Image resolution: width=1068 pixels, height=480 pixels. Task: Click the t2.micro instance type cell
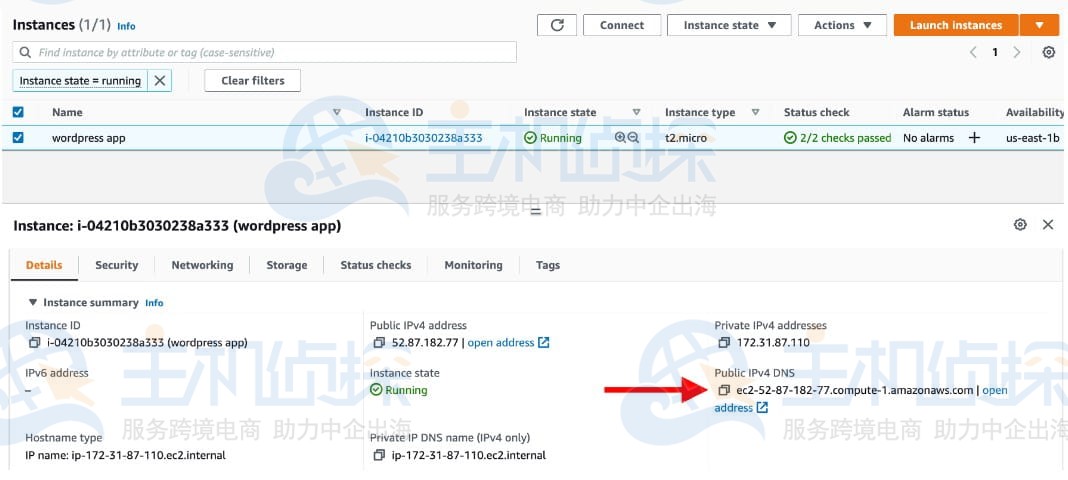click(x=686, y=138)
